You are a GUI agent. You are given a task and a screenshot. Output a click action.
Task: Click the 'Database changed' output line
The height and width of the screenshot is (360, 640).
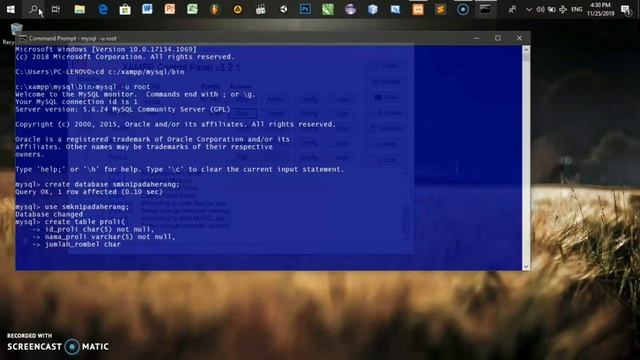click(x=49, y=214)
